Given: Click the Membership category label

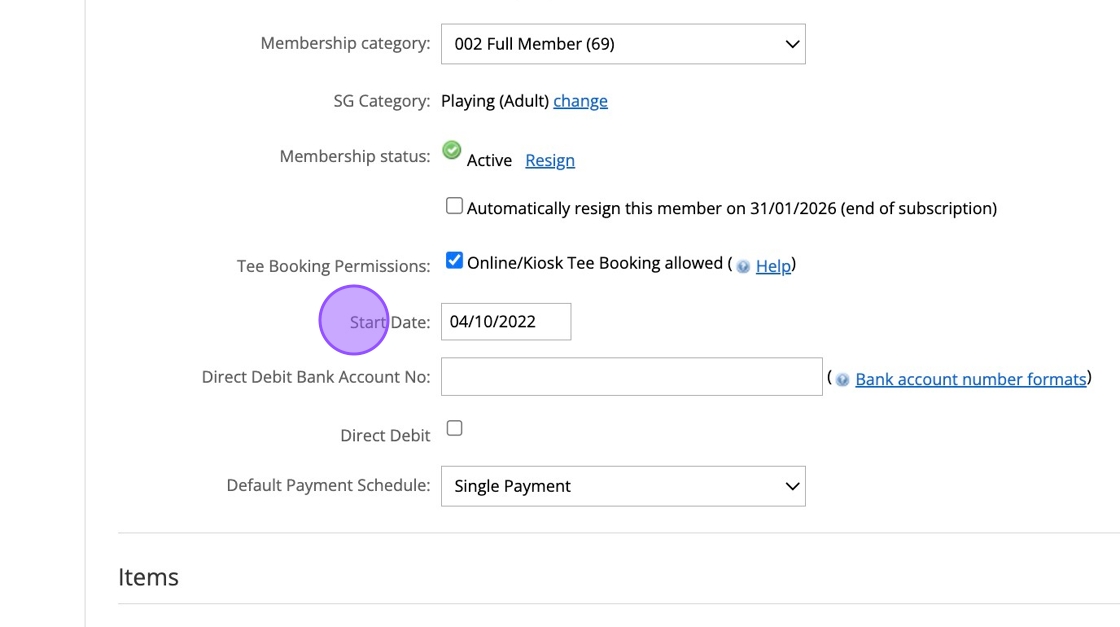Looking at the screenshot, I should click(x=345, y=44).
